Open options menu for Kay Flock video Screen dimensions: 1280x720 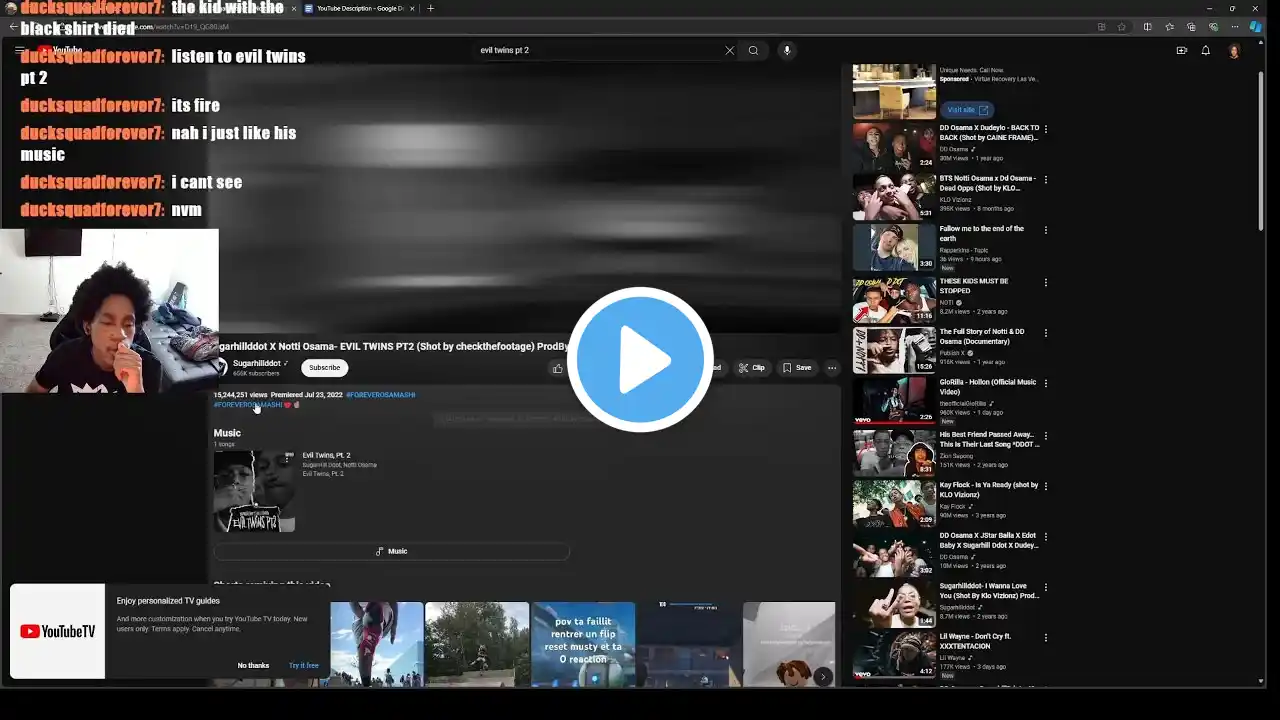[1046, 486]
